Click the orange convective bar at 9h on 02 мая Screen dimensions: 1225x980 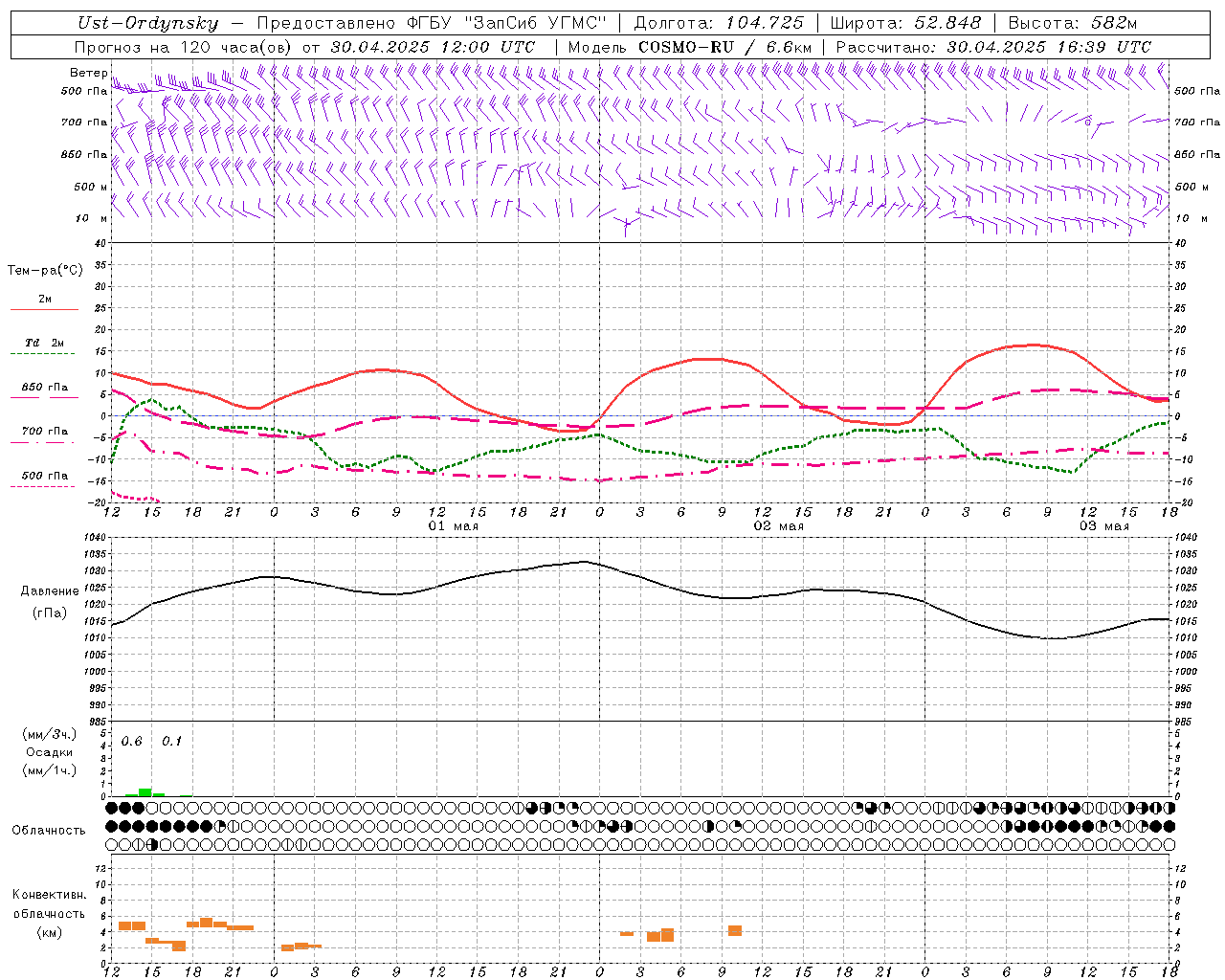(735, 930)
